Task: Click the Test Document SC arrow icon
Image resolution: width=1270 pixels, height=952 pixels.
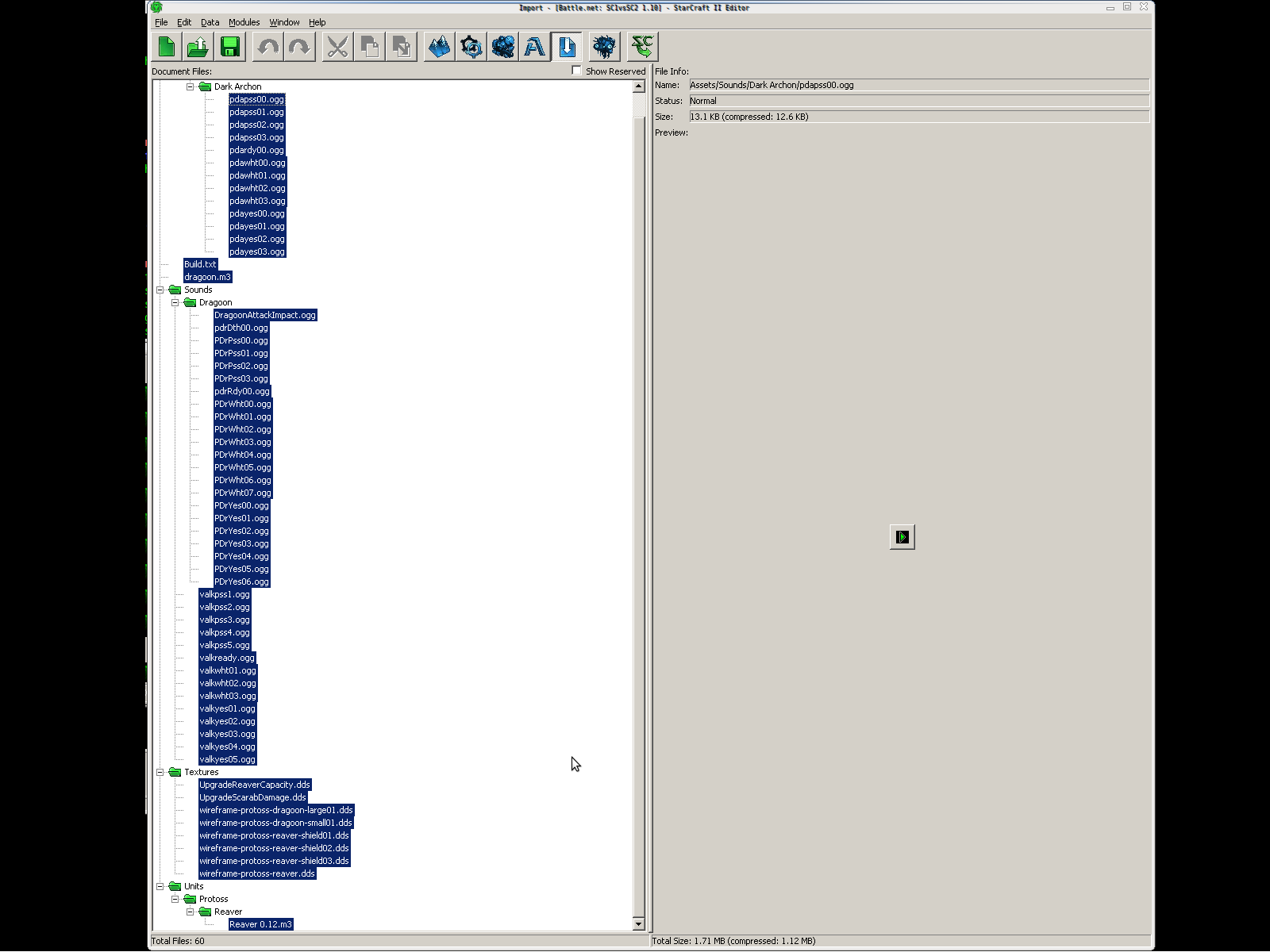Action: click(x=642, y=48)
